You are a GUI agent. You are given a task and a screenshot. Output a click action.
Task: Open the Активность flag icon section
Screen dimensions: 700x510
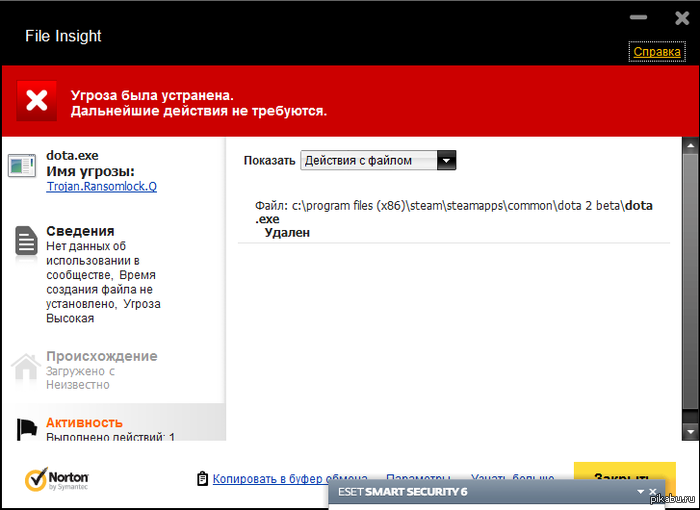(x=27, y=429)
